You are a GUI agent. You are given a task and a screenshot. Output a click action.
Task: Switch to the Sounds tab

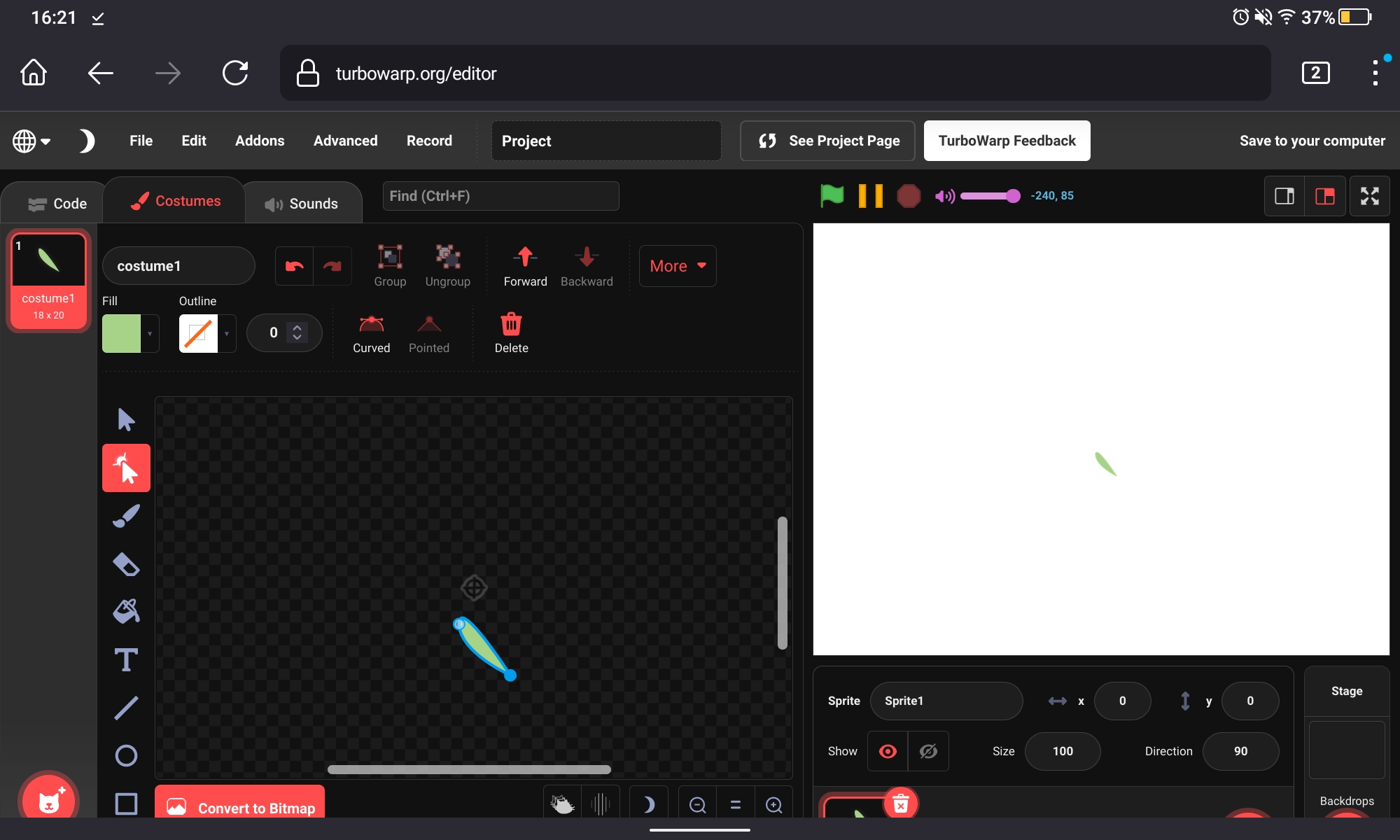[302, 204]
